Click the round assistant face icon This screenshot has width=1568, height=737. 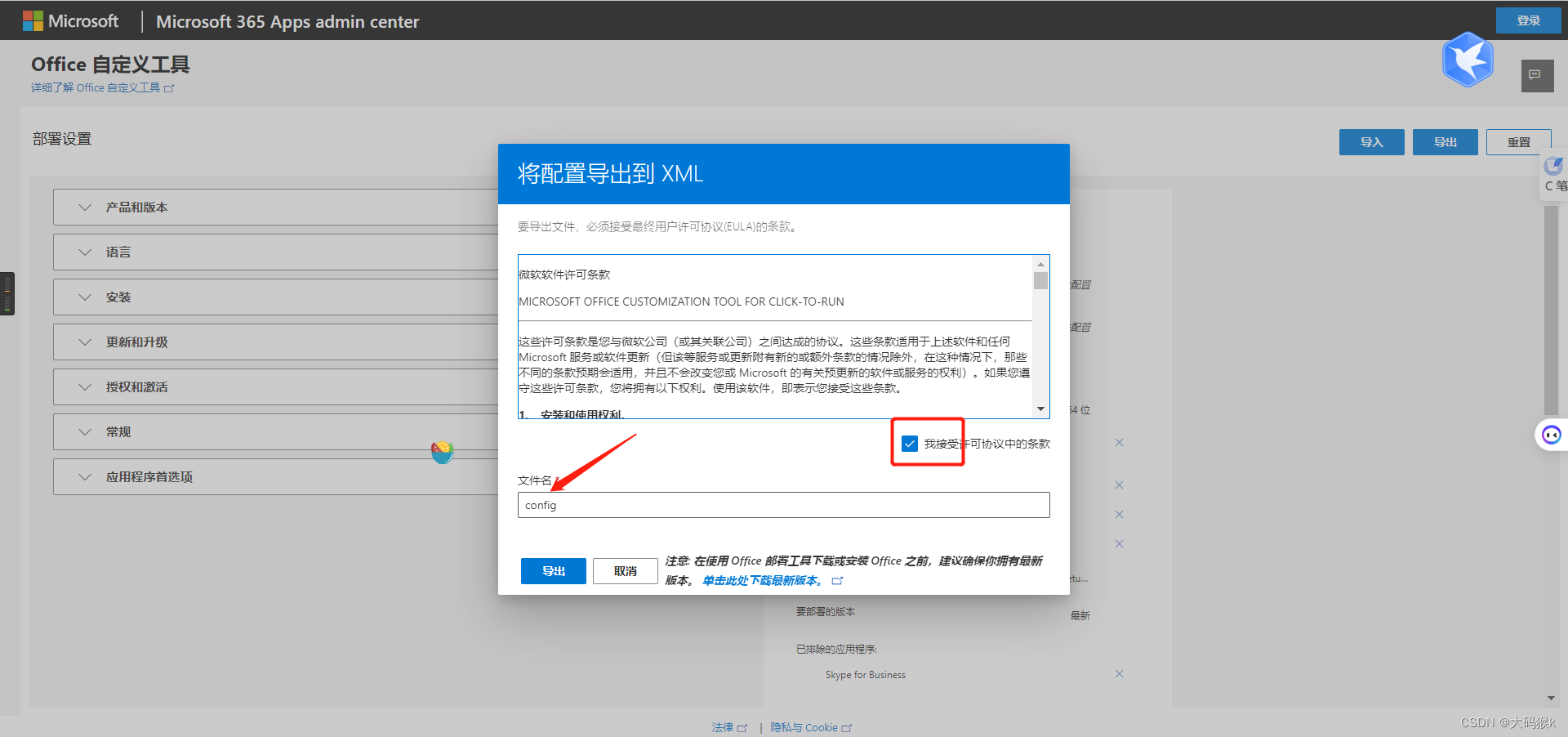(1552, 435)
